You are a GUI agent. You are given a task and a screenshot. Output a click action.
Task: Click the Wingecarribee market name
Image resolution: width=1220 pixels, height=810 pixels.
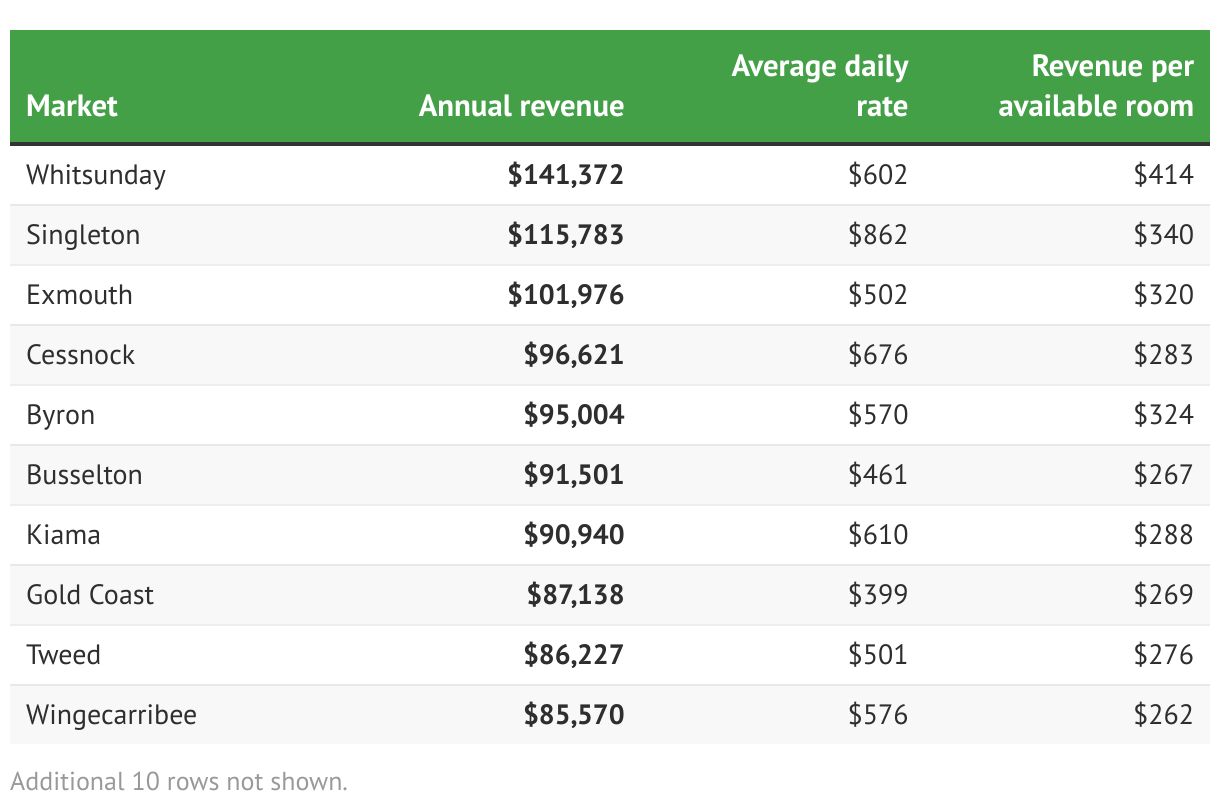(x=111, y=715)
